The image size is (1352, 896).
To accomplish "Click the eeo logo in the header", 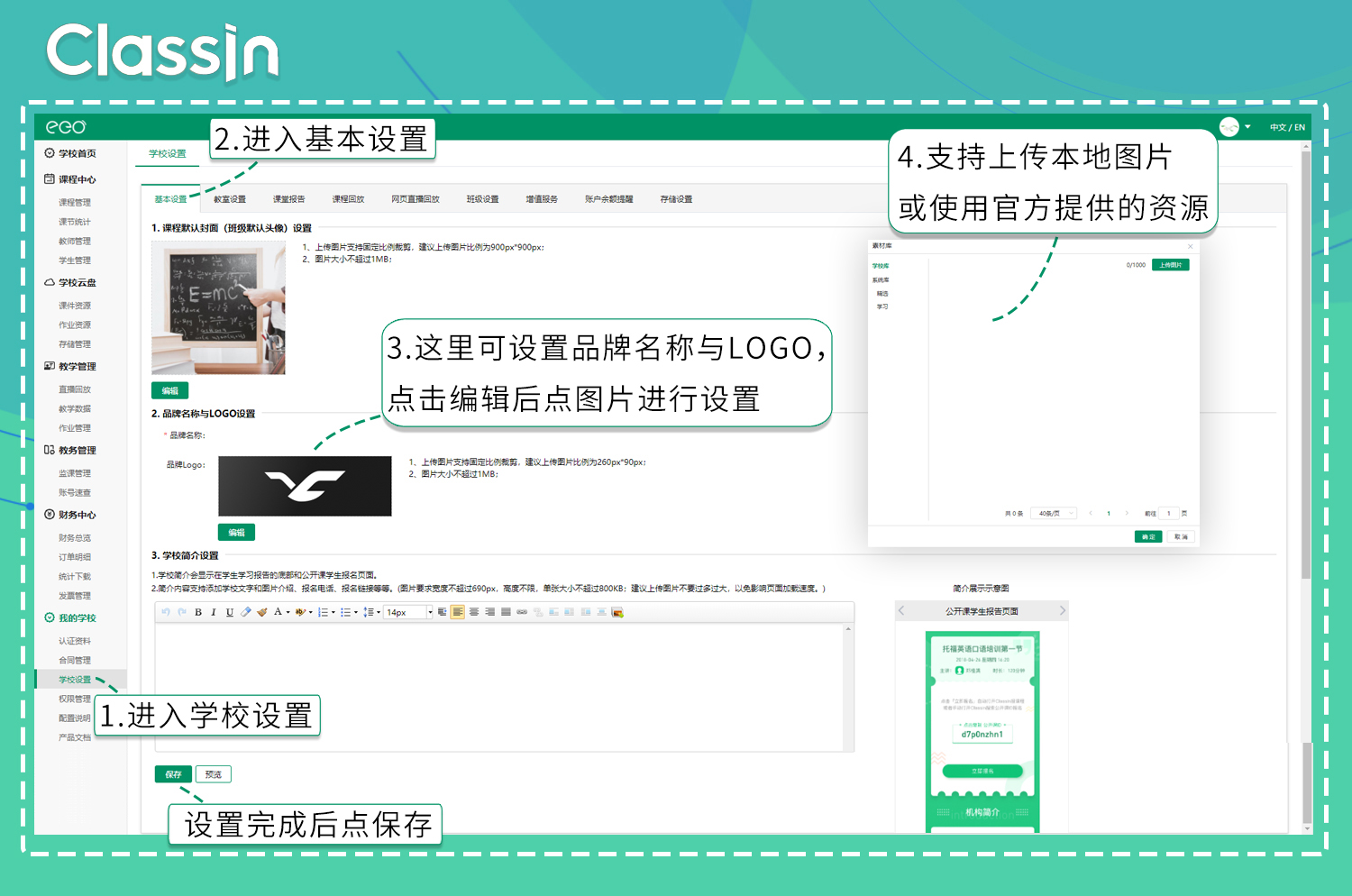I will tap(66, 127).
